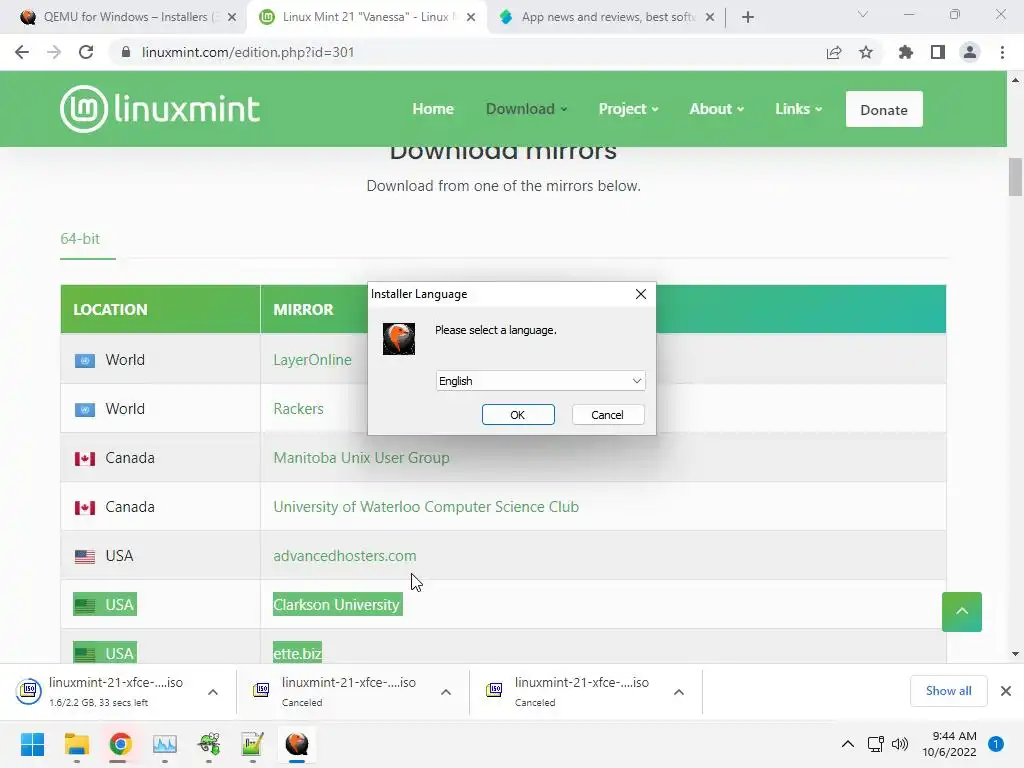Close the downloads bar
The image size is (1024, 768).
click(x=1006, y=691)
